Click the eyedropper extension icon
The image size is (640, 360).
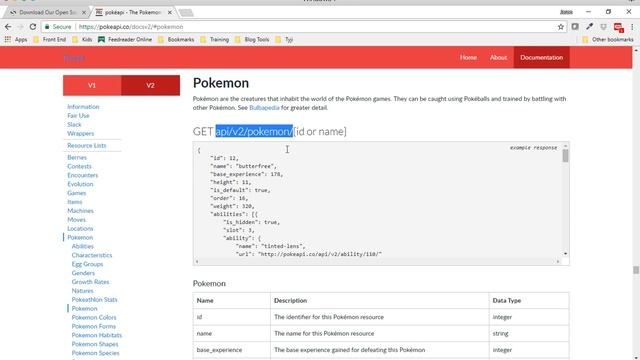(x=589, y=27)
